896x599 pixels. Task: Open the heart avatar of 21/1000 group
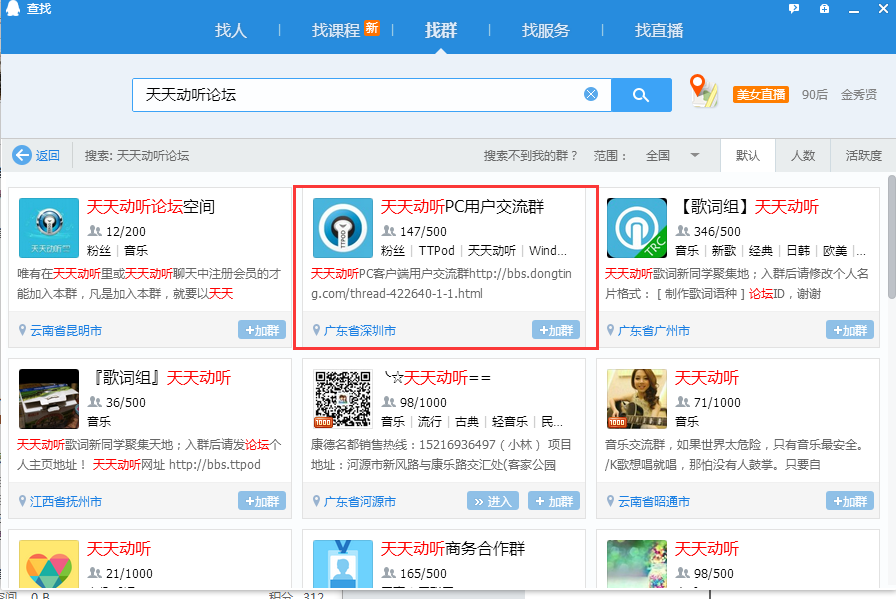click(49, 564)
